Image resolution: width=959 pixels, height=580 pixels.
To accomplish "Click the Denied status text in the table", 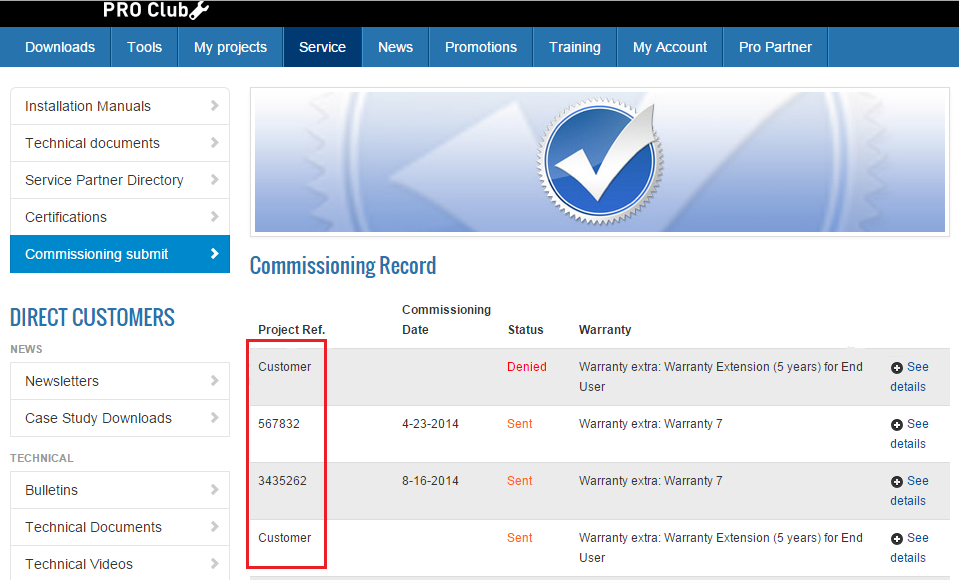I will pos(527,366).
